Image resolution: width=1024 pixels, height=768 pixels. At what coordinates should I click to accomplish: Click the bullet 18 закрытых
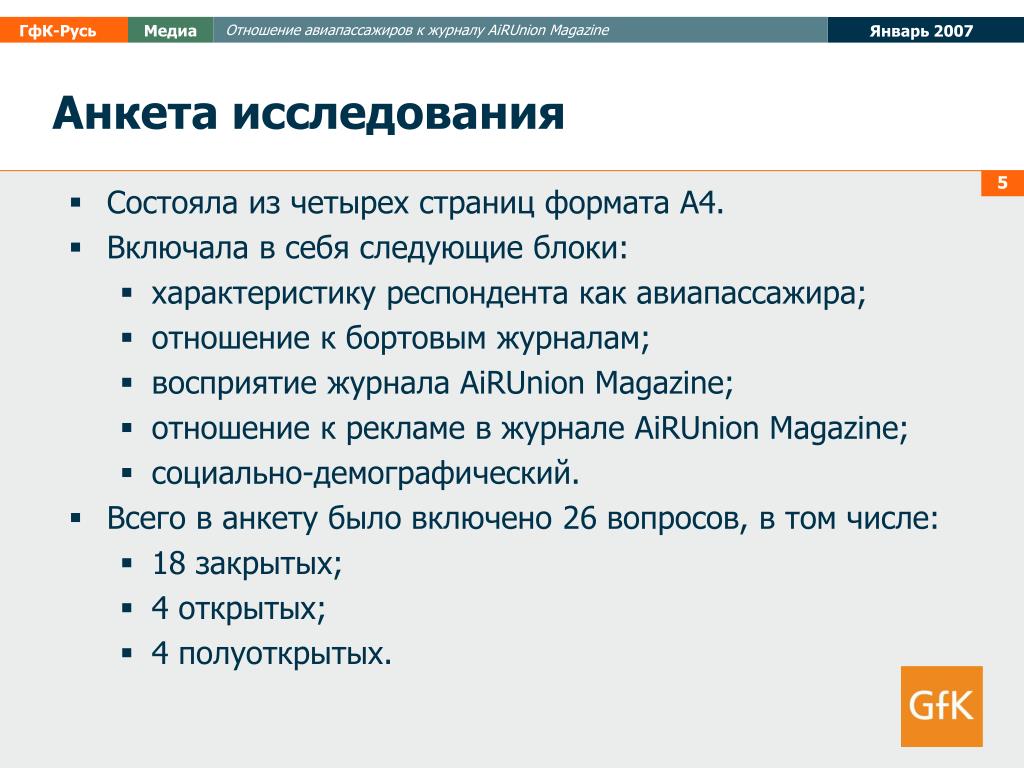tap(247, 564)
